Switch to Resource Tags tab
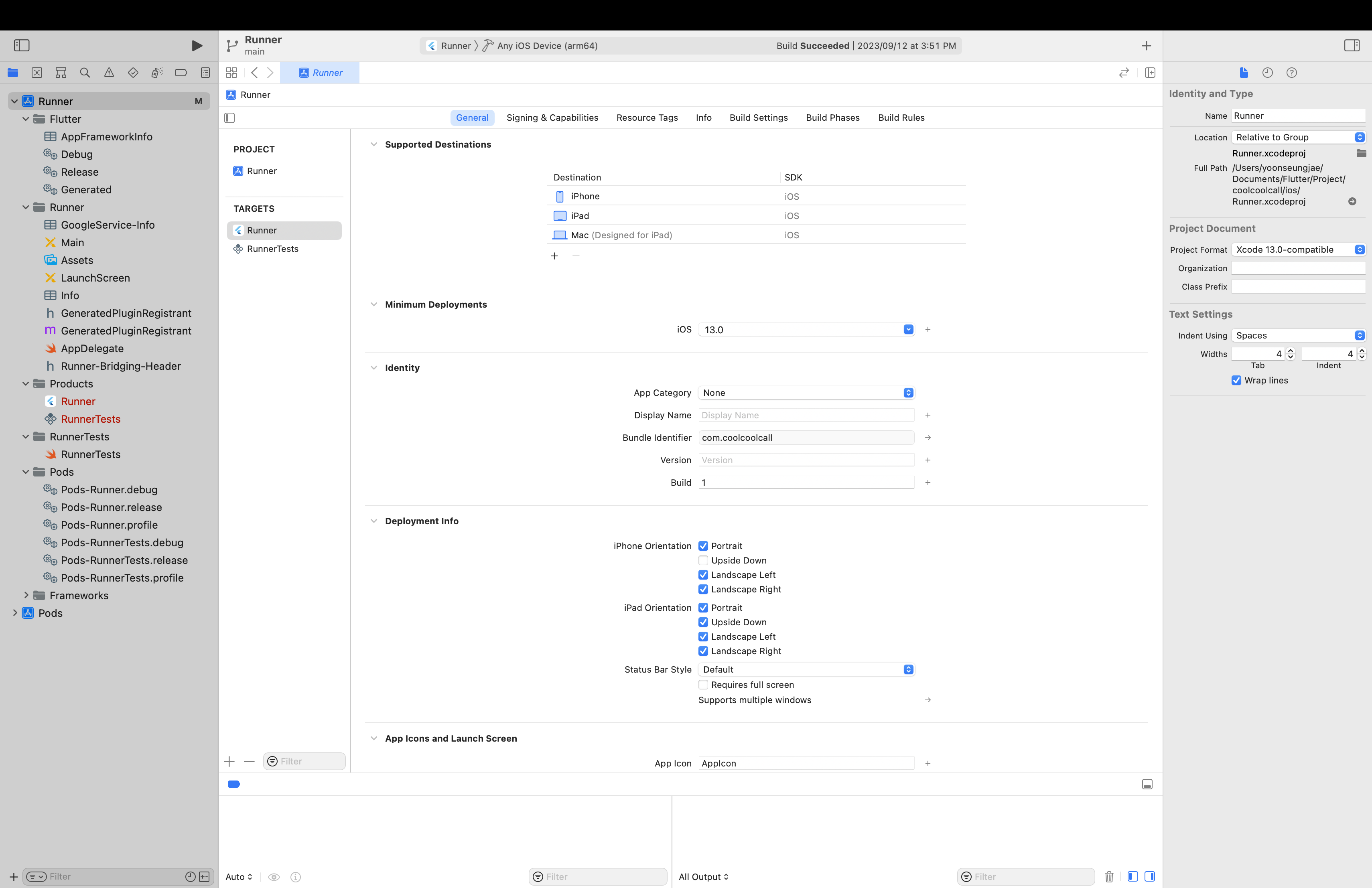This screenshot has height=888, width=1372. point(647,118)
